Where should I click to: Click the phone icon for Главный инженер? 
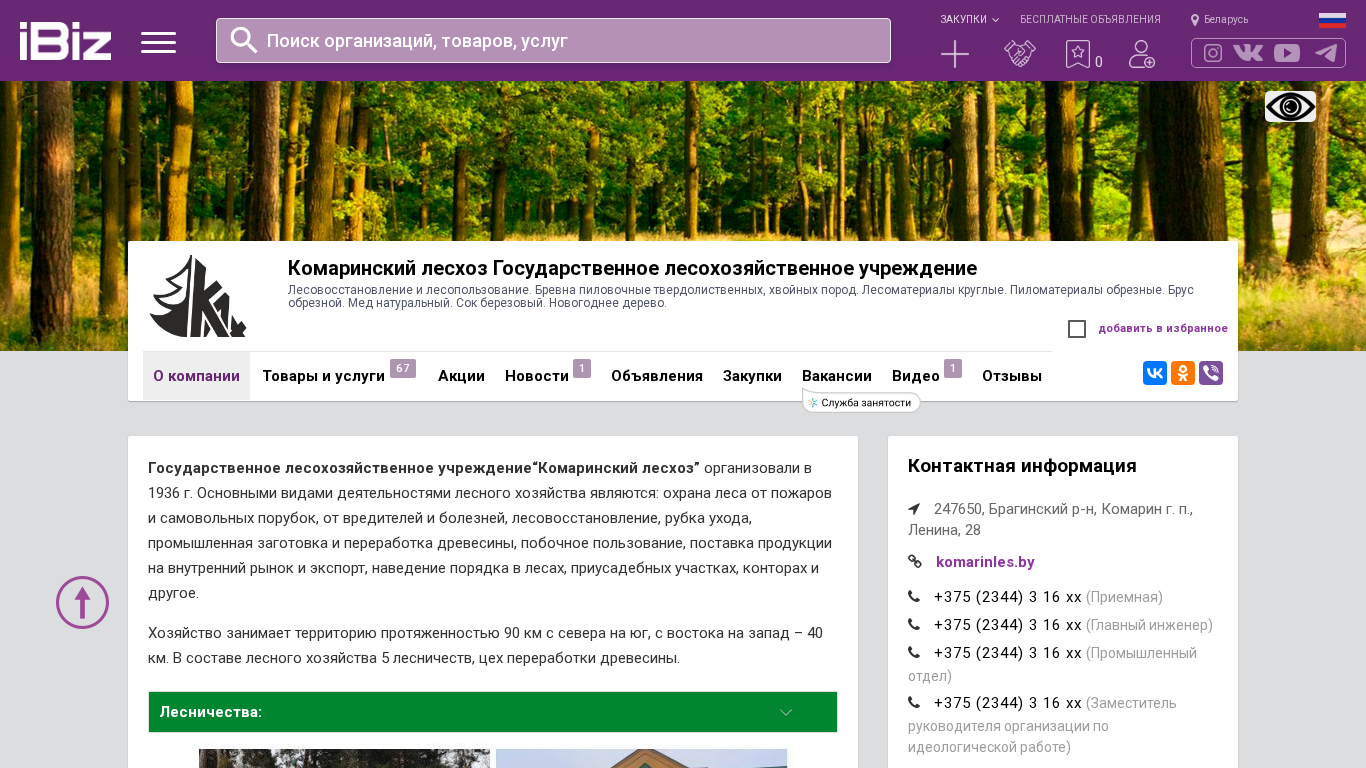(x=914, y=625)
